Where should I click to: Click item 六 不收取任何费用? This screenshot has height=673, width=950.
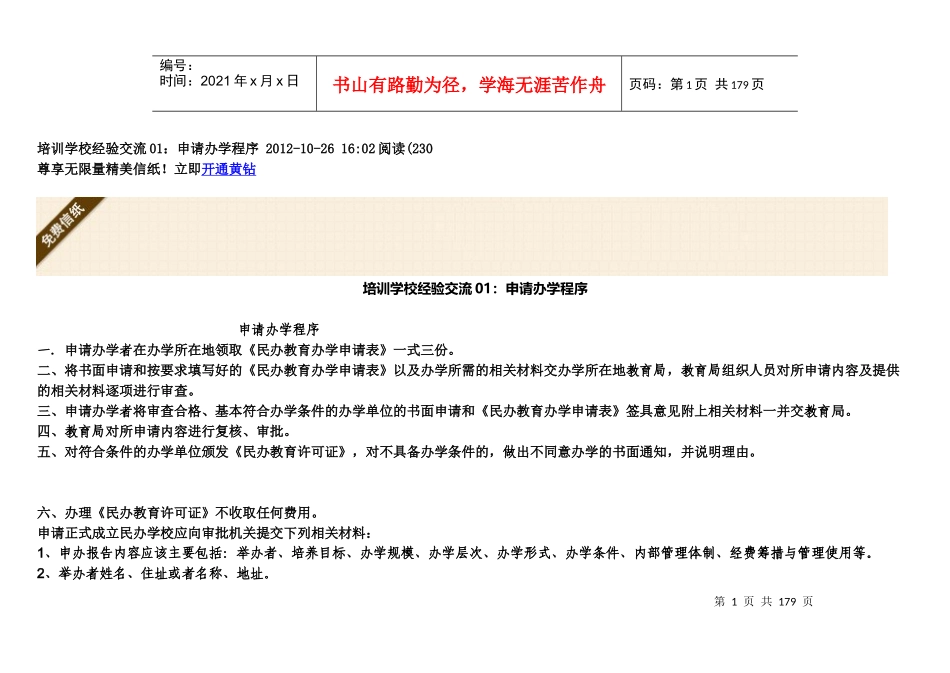[178, 513]
